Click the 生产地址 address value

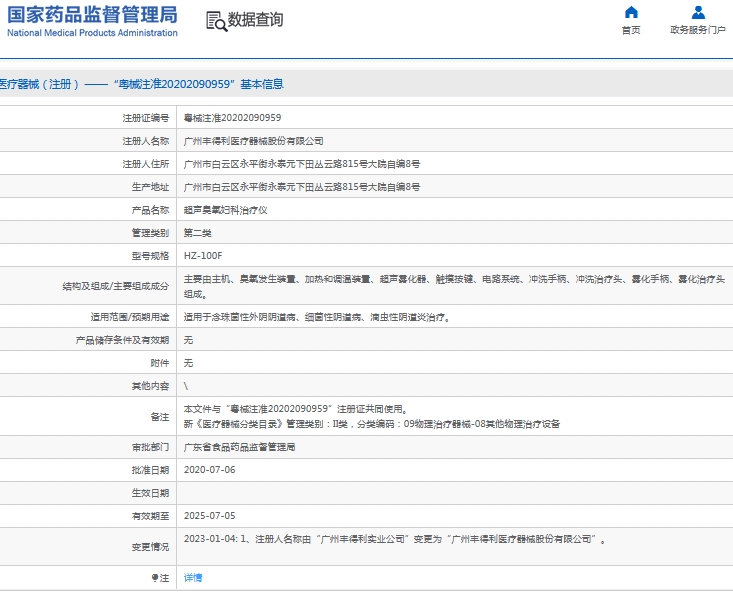[x=302, y=187]
